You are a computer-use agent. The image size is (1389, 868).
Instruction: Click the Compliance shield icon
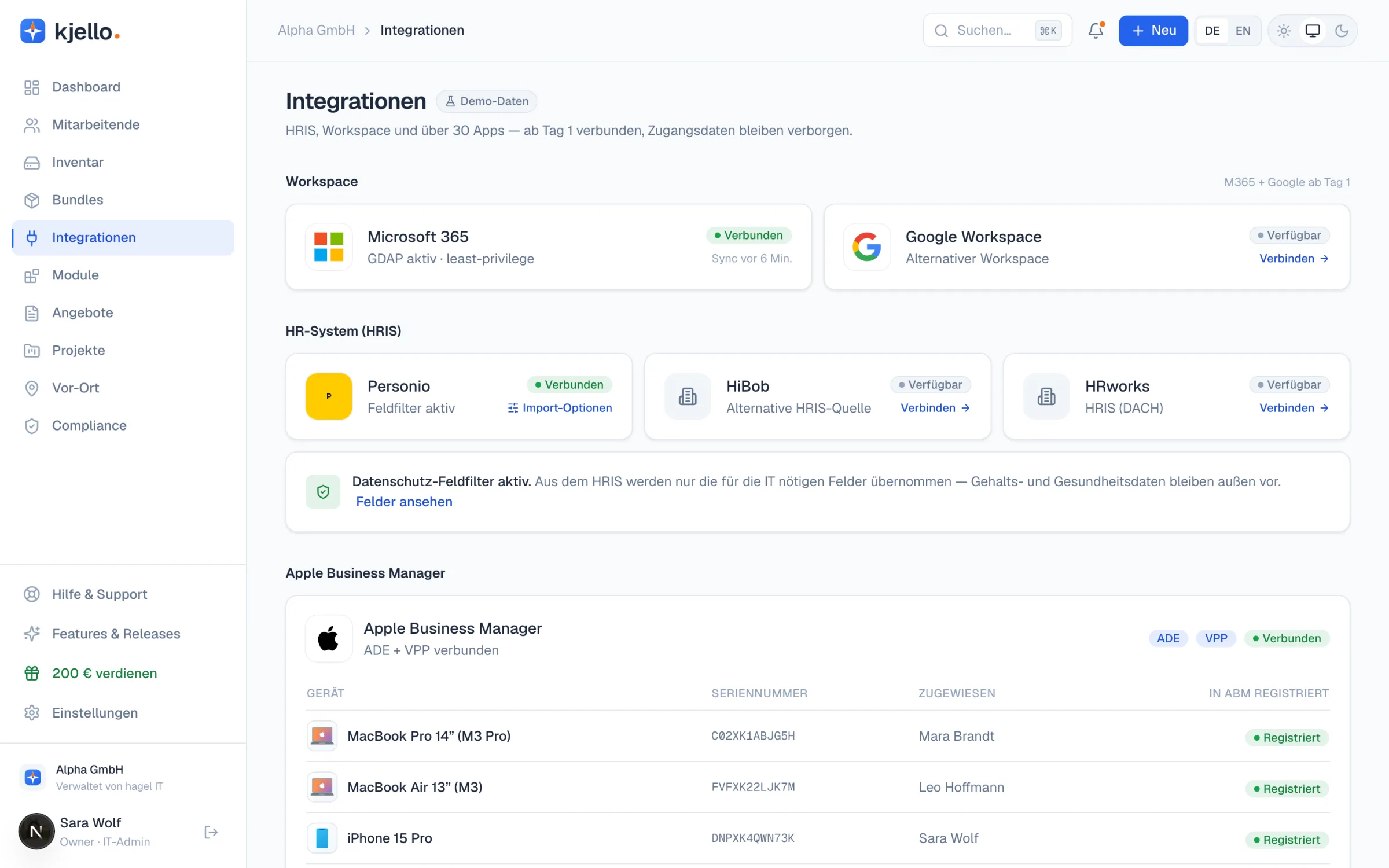click(x=32, y=426)
